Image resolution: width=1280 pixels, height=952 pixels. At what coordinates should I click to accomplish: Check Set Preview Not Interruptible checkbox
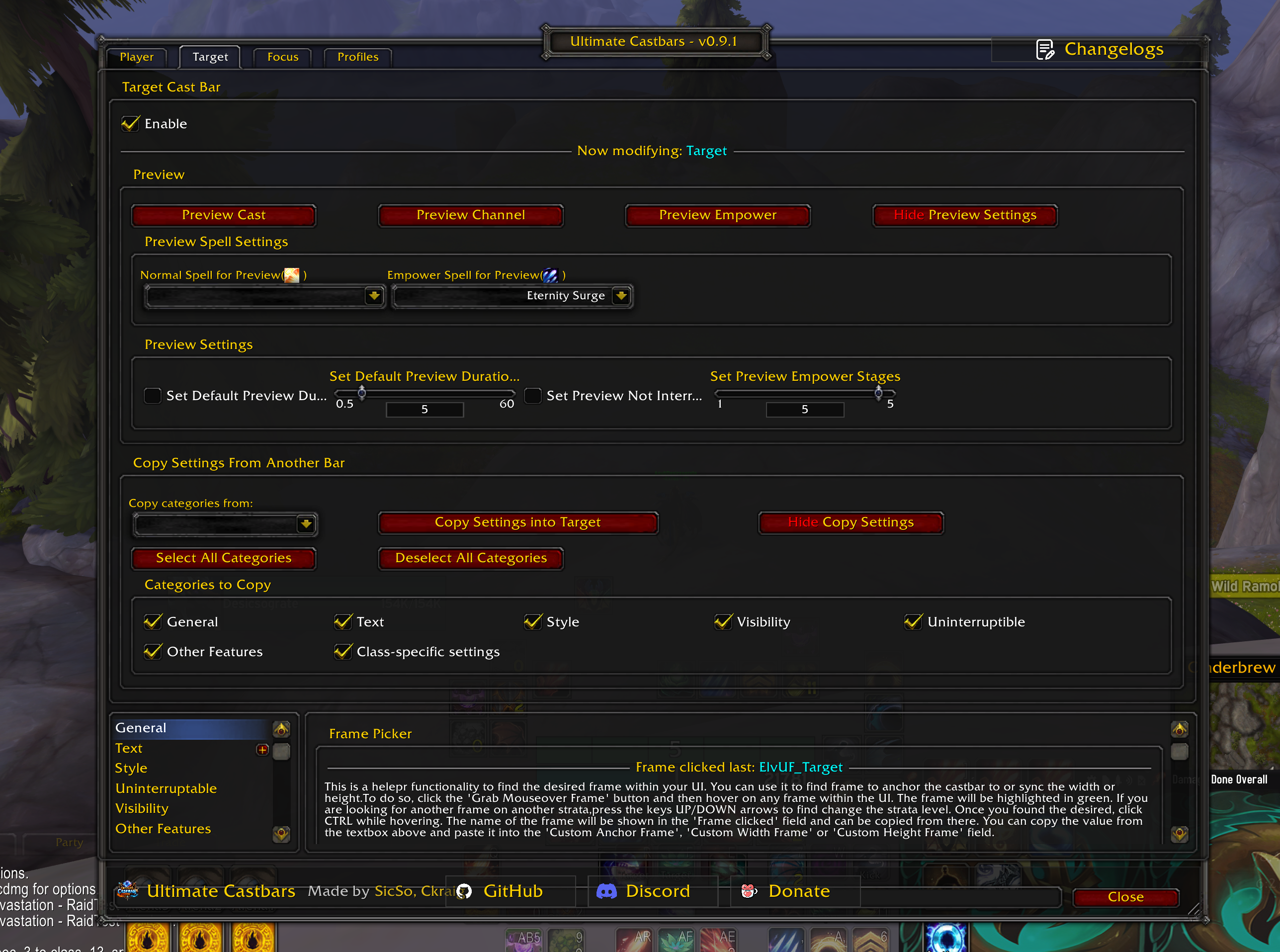pyautogui.click(x=533, y=396)
